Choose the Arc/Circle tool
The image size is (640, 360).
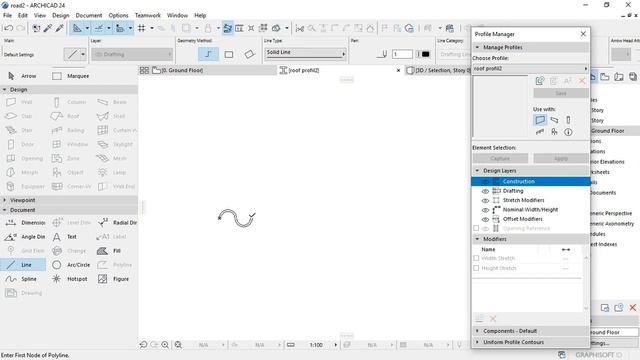tap(71, 265)
